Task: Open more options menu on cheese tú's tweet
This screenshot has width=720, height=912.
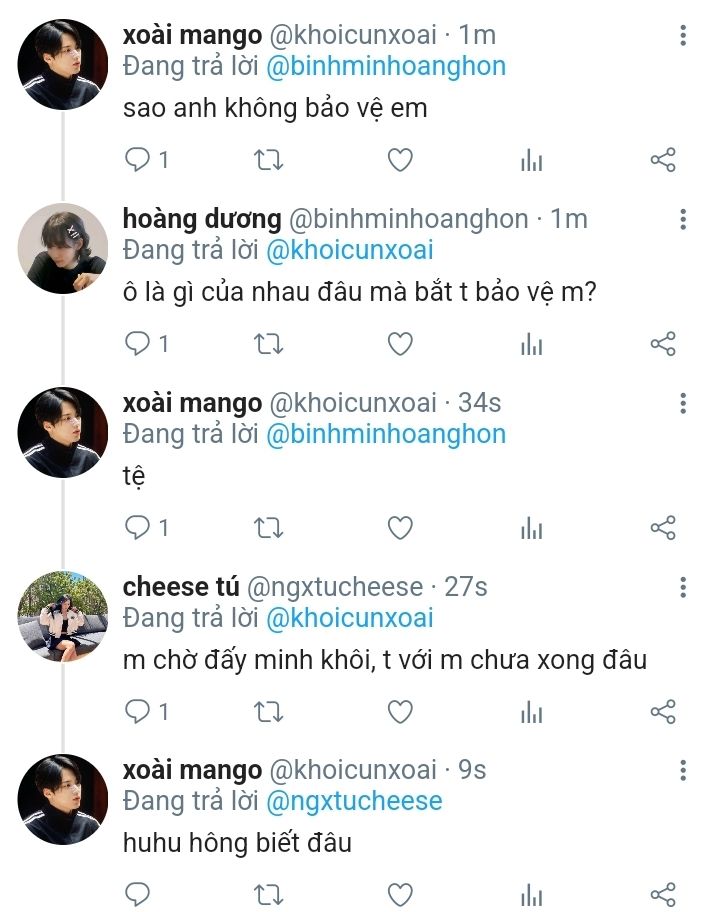Action: click(683, 587)
